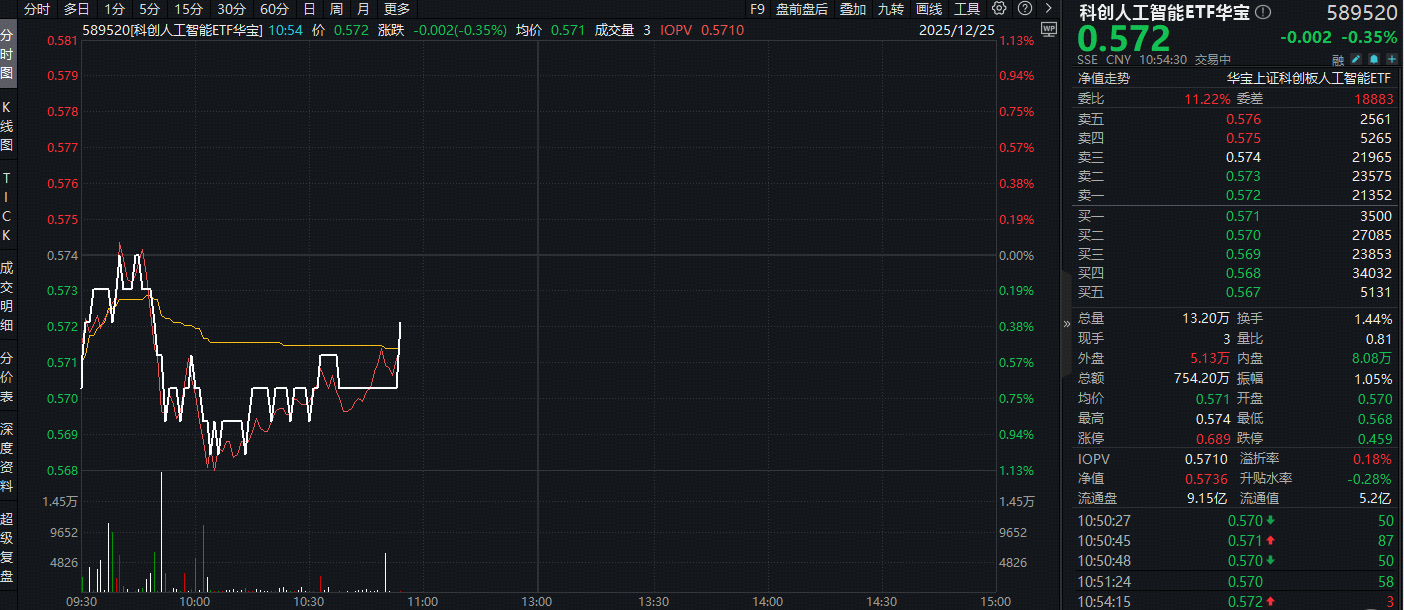The image size is (1404, 610).
Task: Toggle 叠加 overlay comparison
Action: point(853,9)
